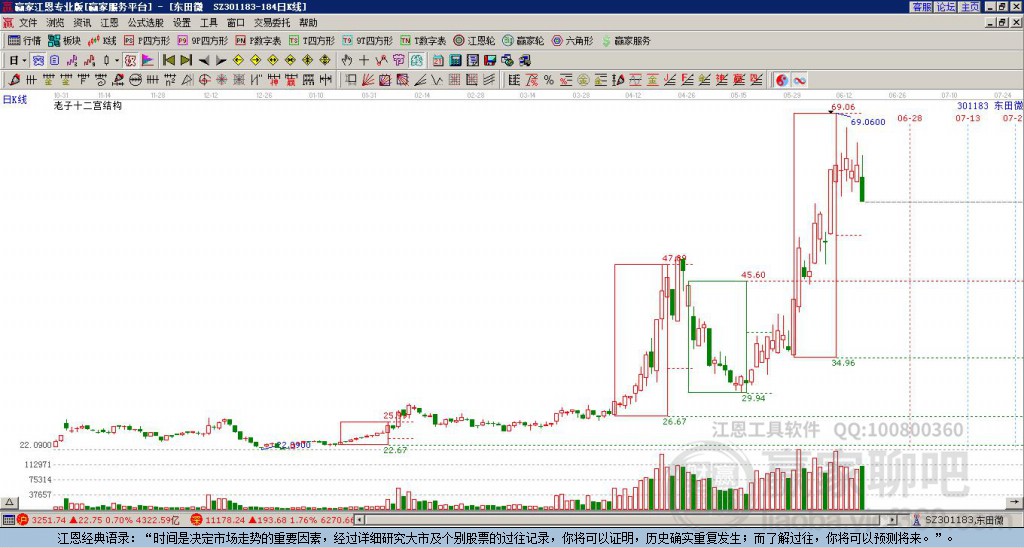Open the P四方形 tool
1024x548 pixels.
coord(146,40)
